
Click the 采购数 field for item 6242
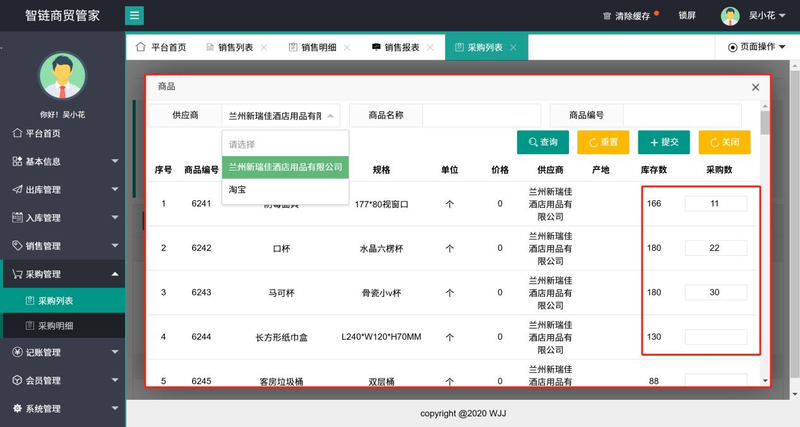(x=716, y=248)
